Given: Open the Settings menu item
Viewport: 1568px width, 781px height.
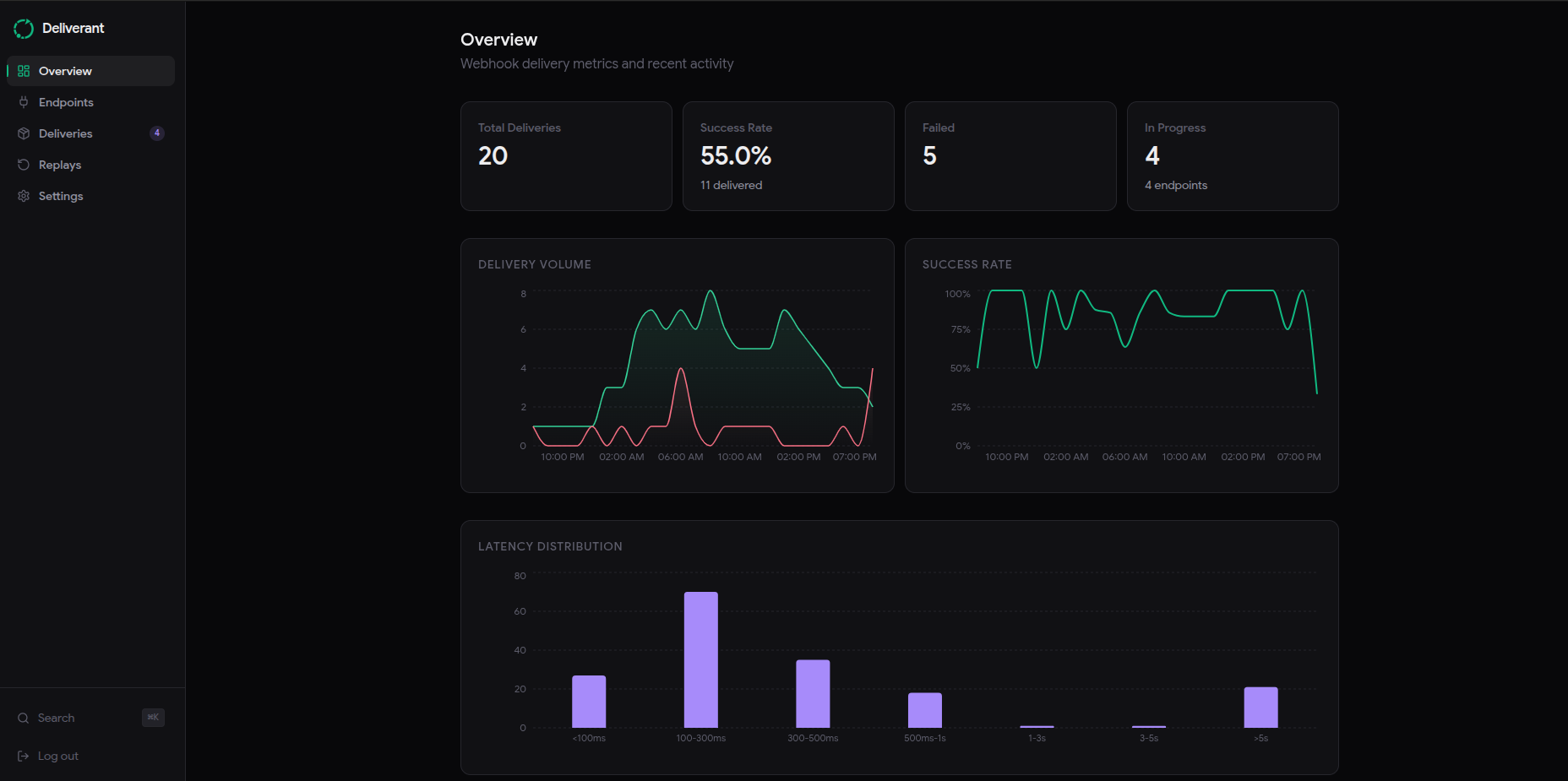Looking at the screenshot, I should click(x=61, y=196).
